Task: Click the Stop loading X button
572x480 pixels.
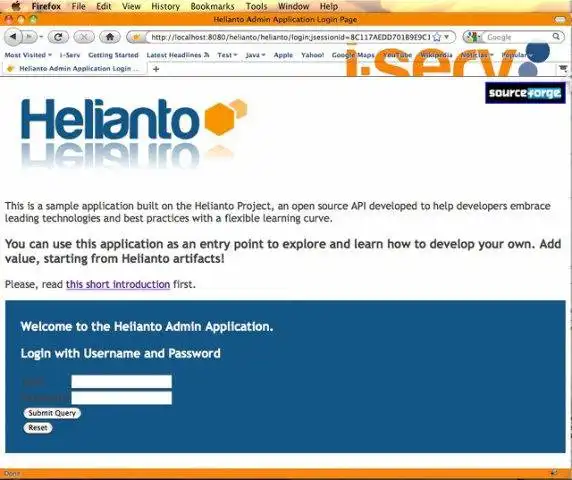Action: tap(84, 37)
